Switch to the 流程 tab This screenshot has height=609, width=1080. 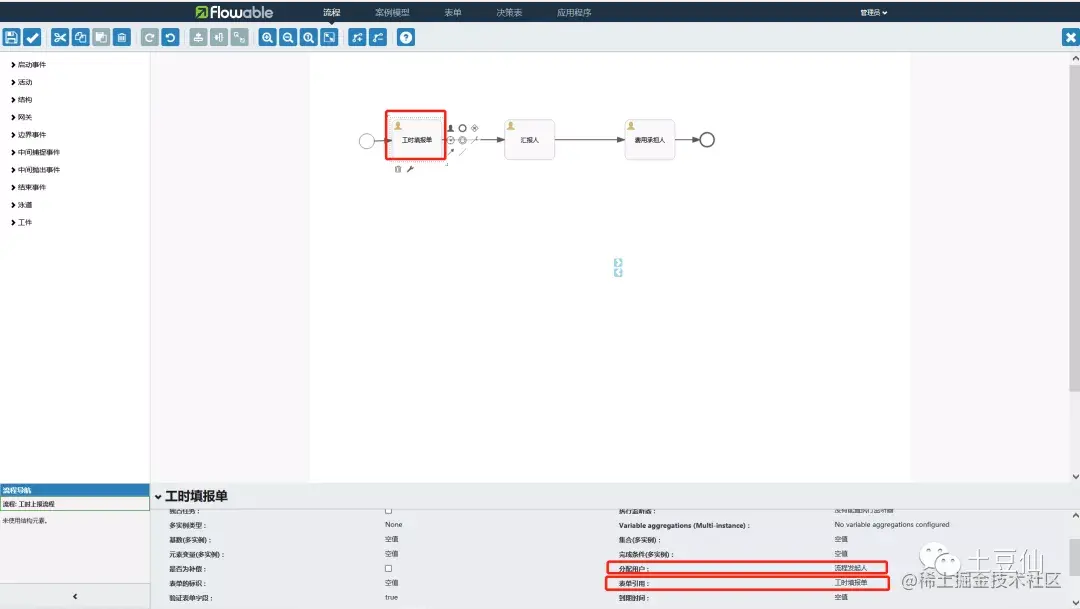click(331, 12)
